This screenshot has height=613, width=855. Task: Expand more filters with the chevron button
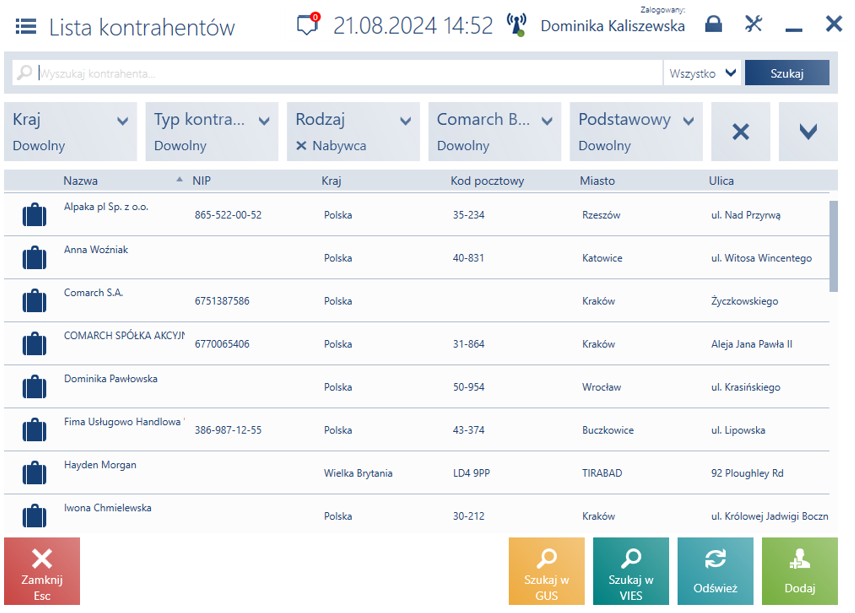tap(808, 131)
